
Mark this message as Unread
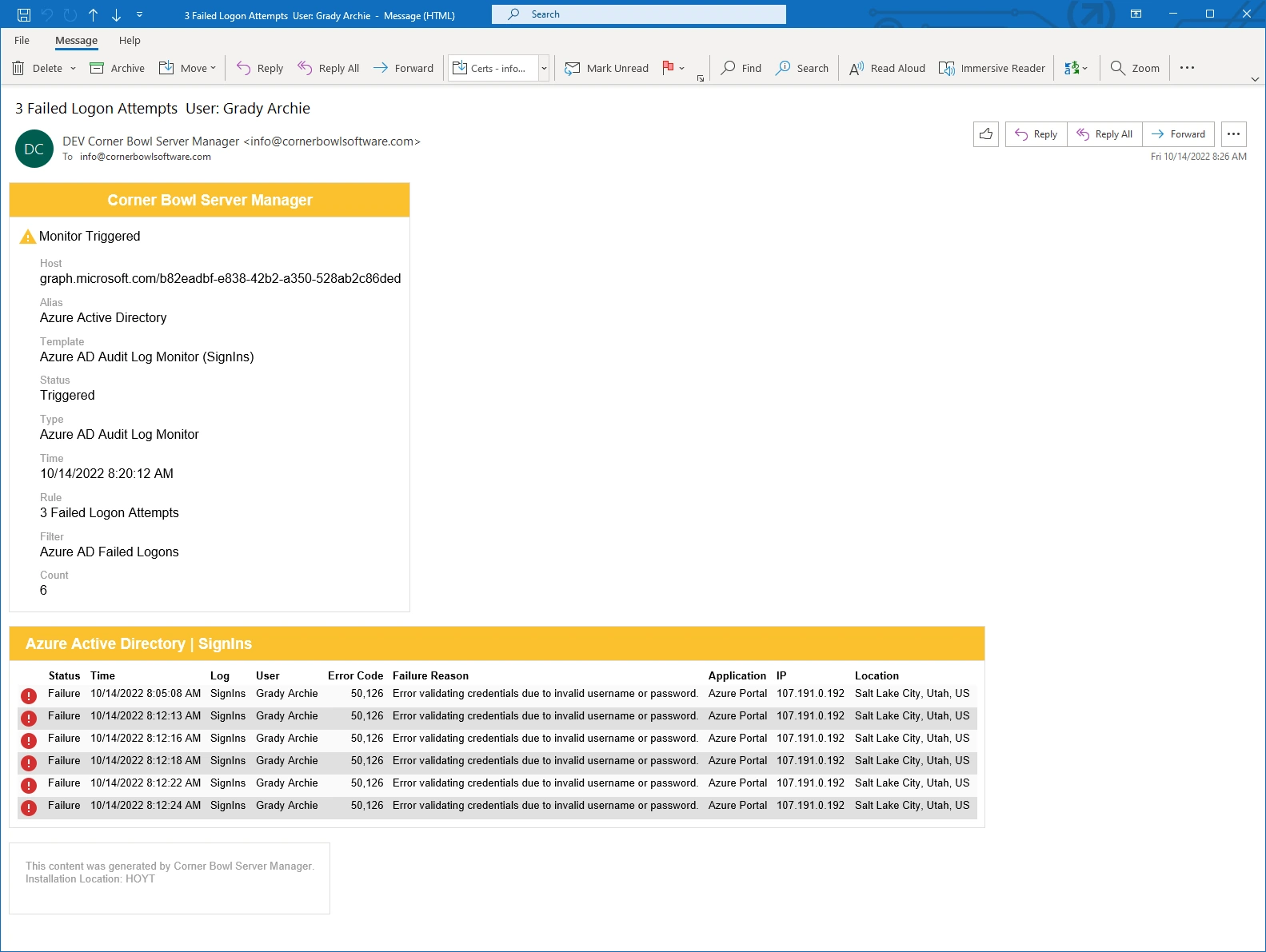pyautogui.click(x=606, y=68)
